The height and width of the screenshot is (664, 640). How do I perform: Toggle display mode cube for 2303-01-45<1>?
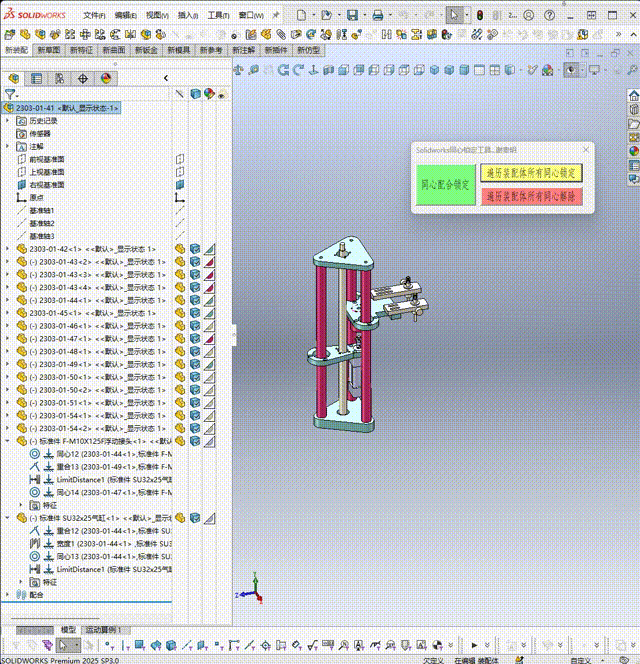195,313
